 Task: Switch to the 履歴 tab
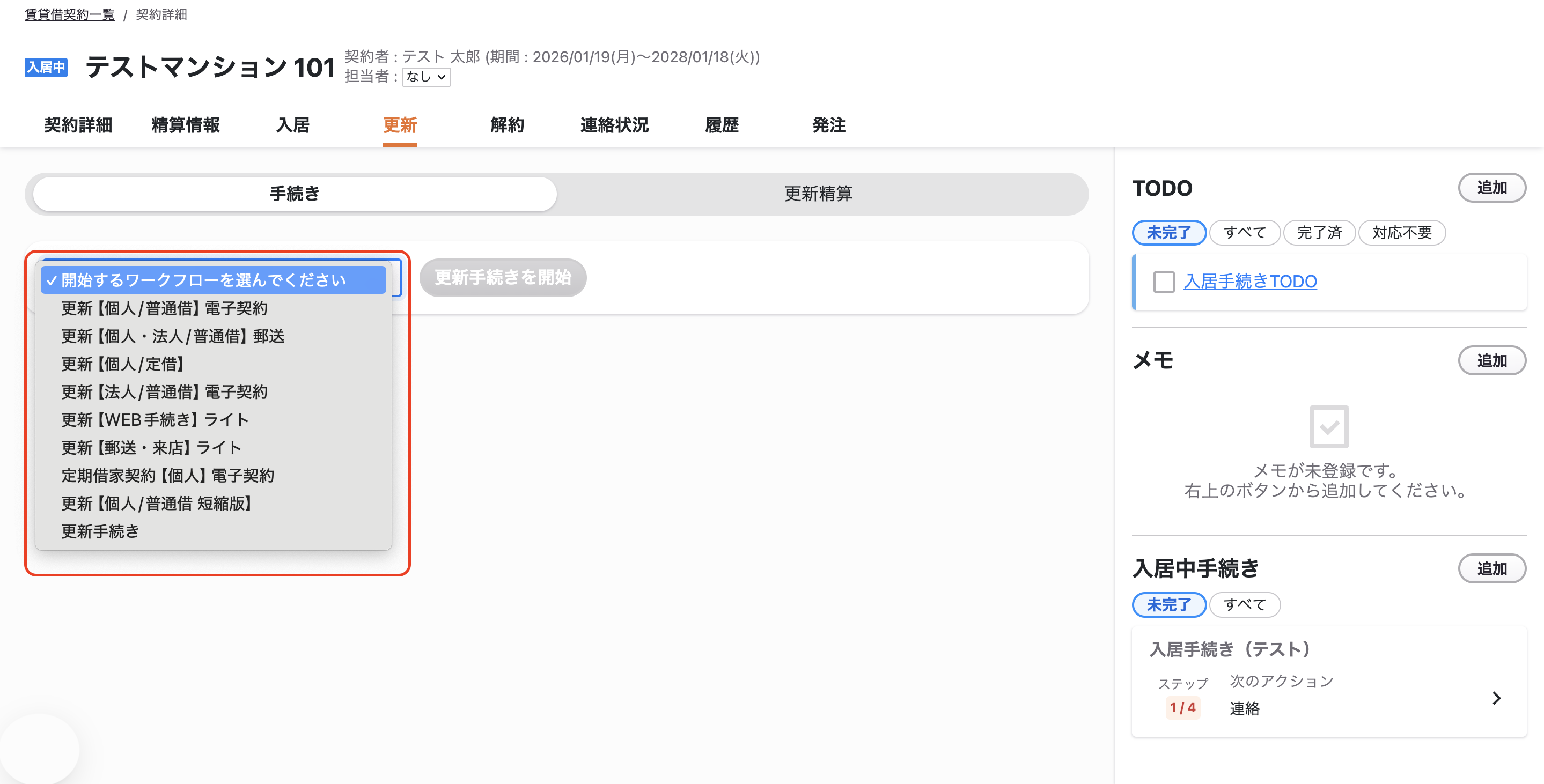pyautogui.click(x=722, y=125)
